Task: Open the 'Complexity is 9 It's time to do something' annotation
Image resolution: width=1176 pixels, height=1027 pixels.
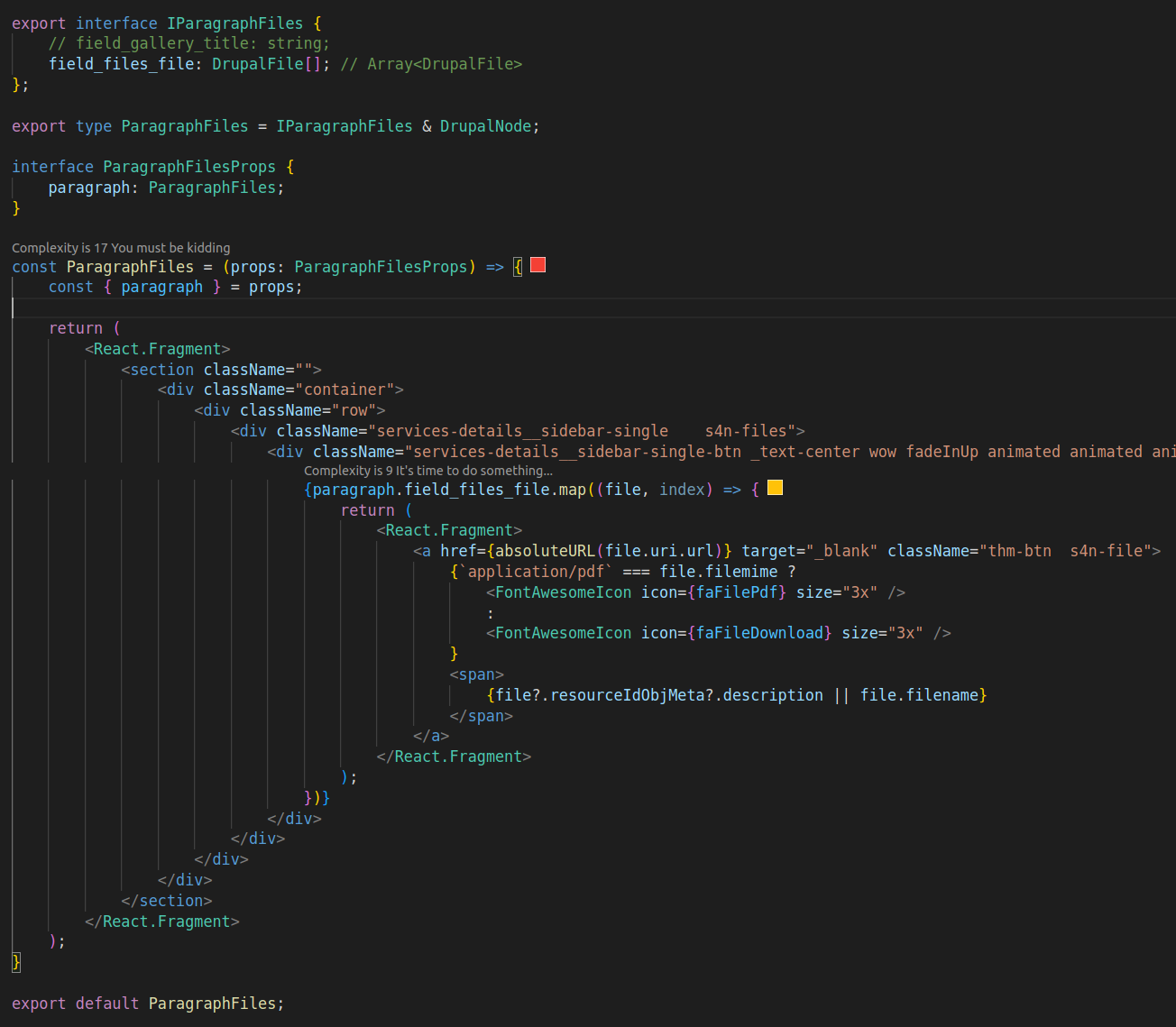Action: point(429,470)
